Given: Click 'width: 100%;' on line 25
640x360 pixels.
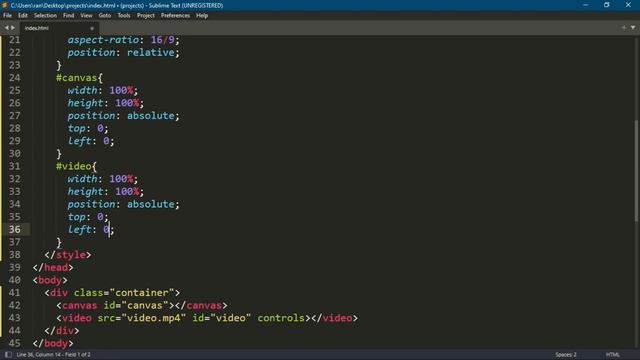Looking at the screenshot, I should pyautogui.click(x=102, y=91).
